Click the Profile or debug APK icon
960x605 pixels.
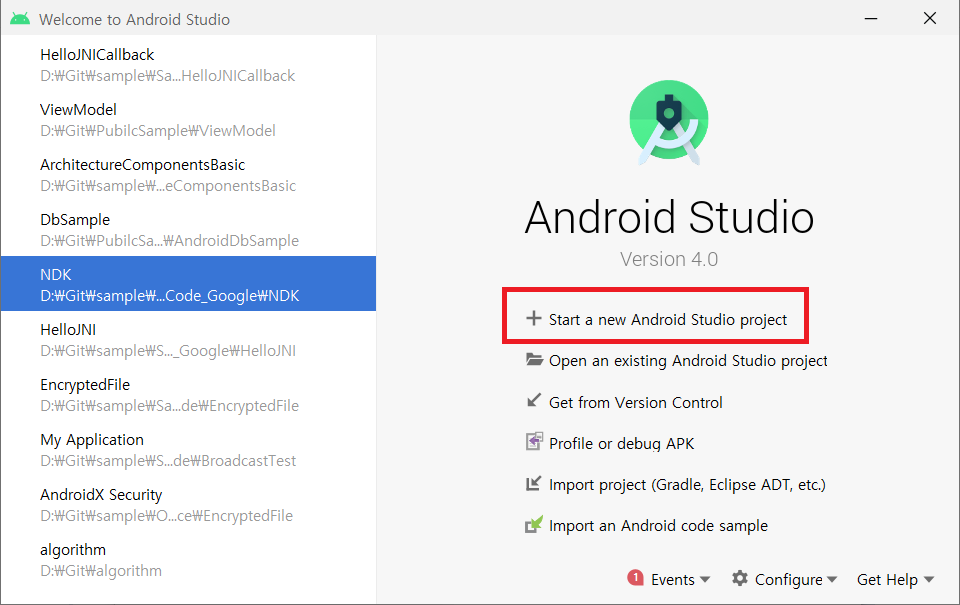coord(534,442)
